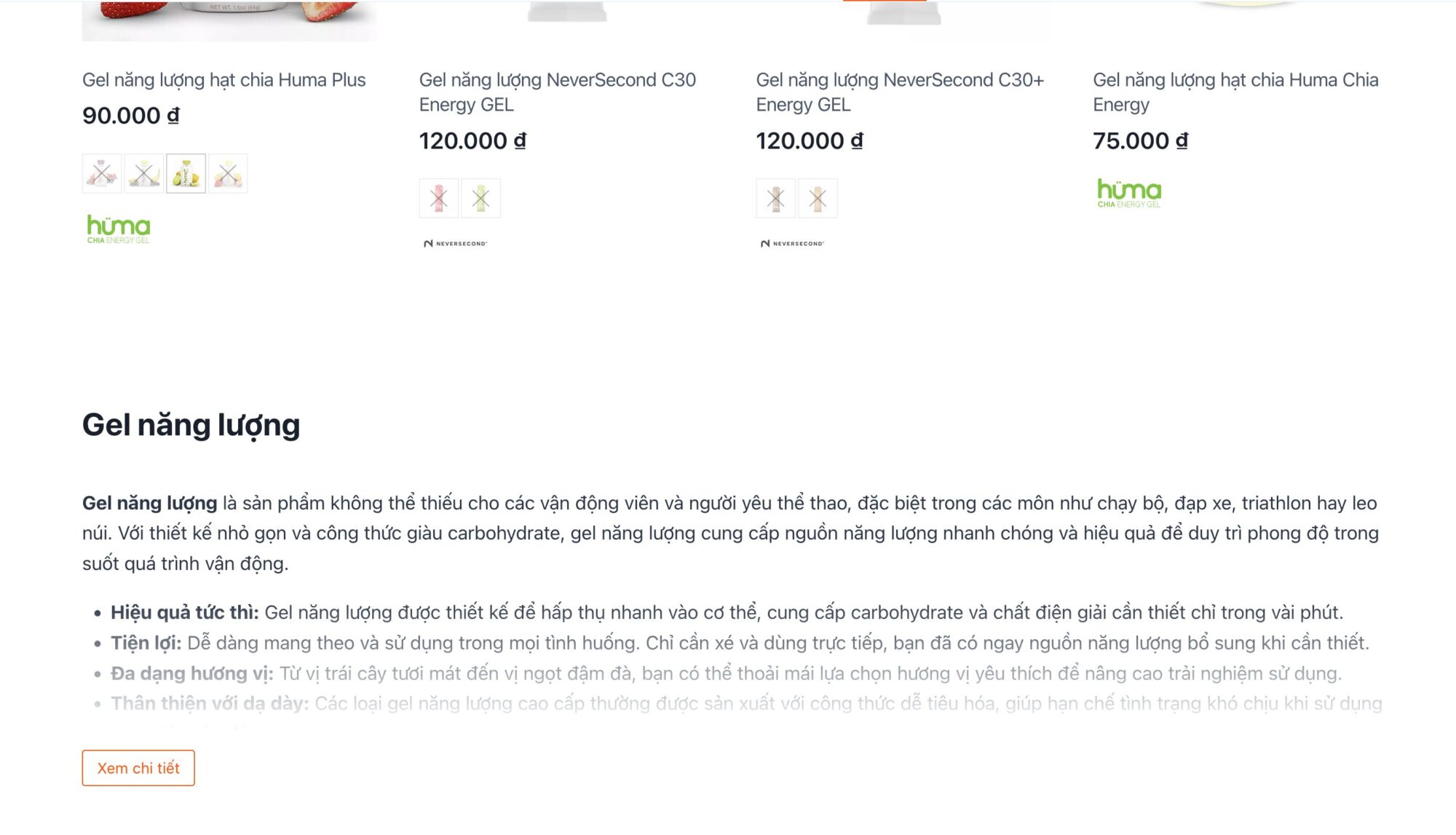This screenshot has height=835, width=1456.
Task: Open Huma logo under Huma Plus product
Action: pos(119,229)
